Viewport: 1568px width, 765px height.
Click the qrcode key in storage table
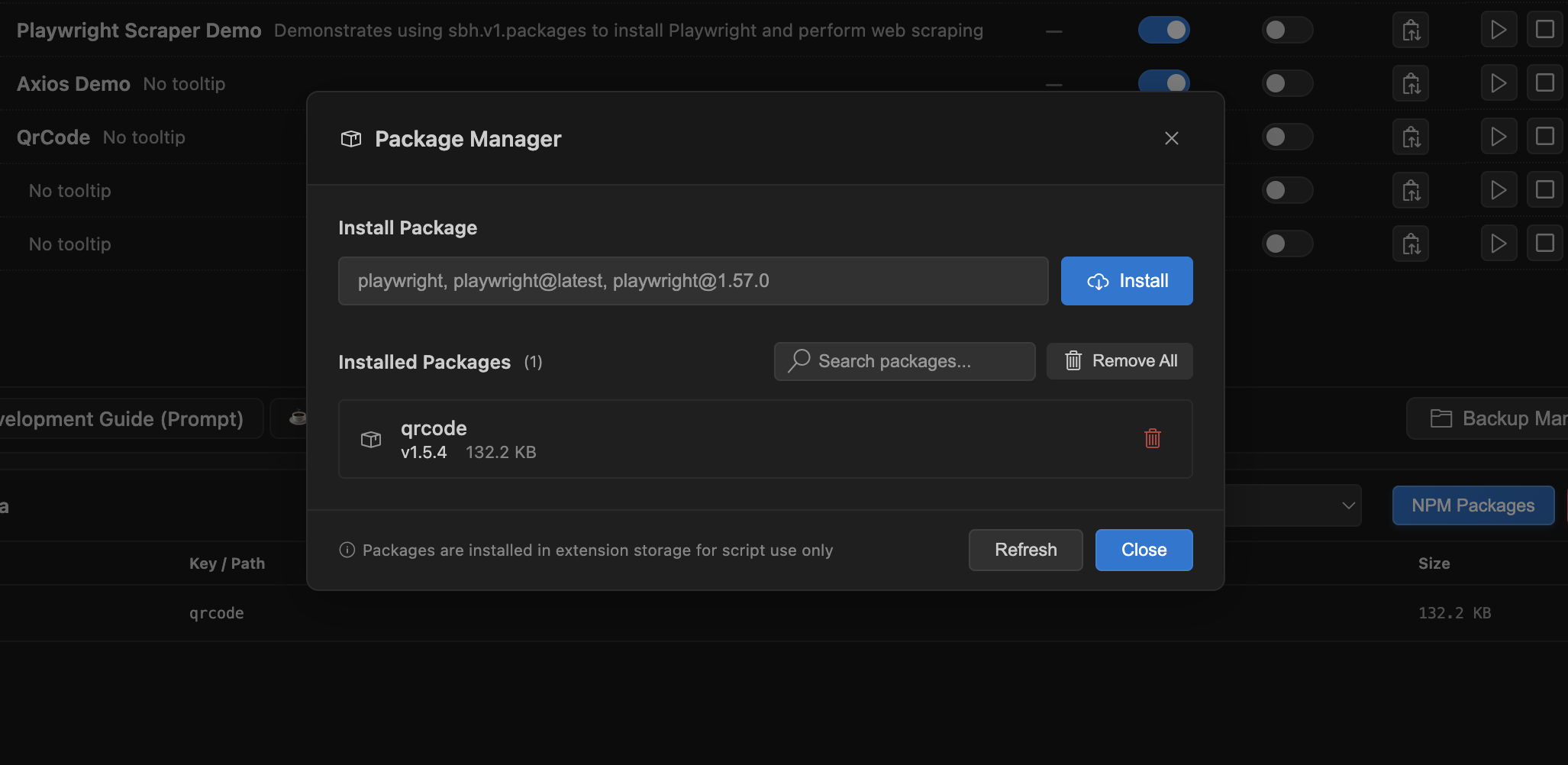point(217,613)
